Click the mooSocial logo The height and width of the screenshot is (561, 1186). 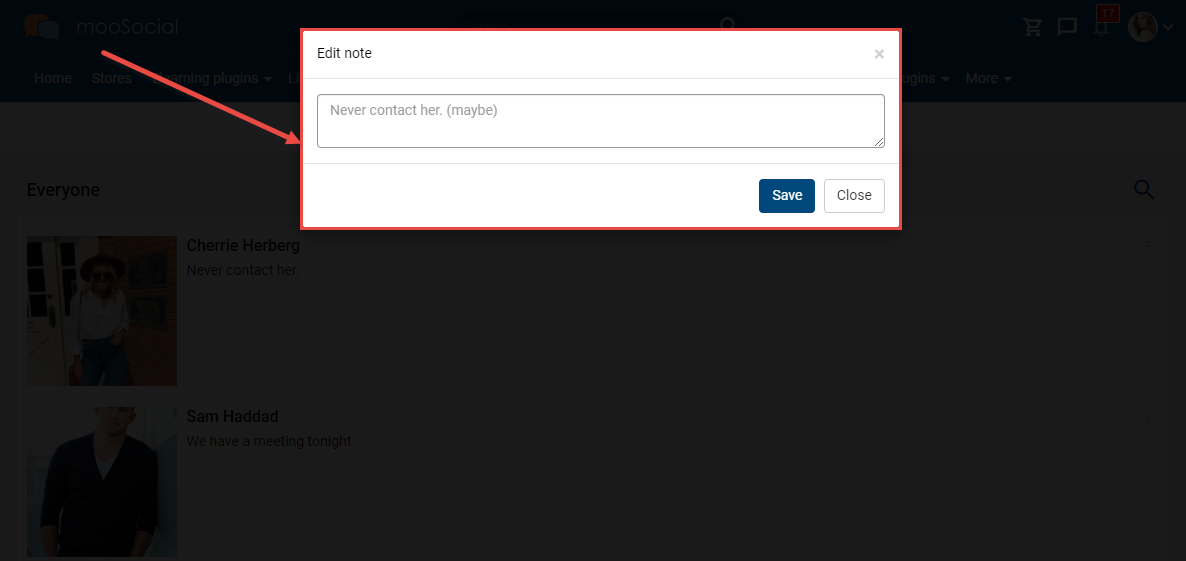point(101,27)
